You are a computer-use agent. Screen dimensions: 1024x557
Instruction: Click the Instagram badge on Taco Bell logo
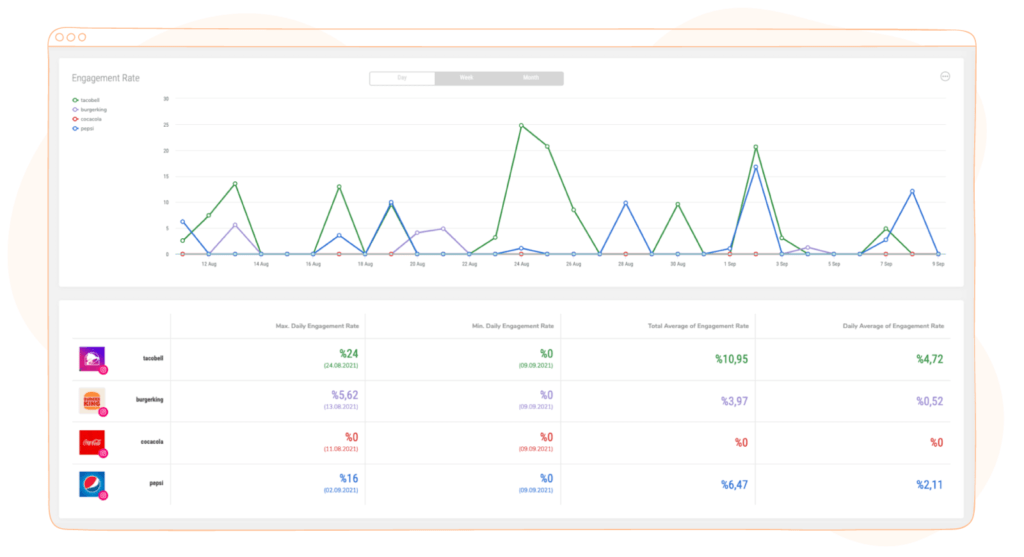coord(103,370)
